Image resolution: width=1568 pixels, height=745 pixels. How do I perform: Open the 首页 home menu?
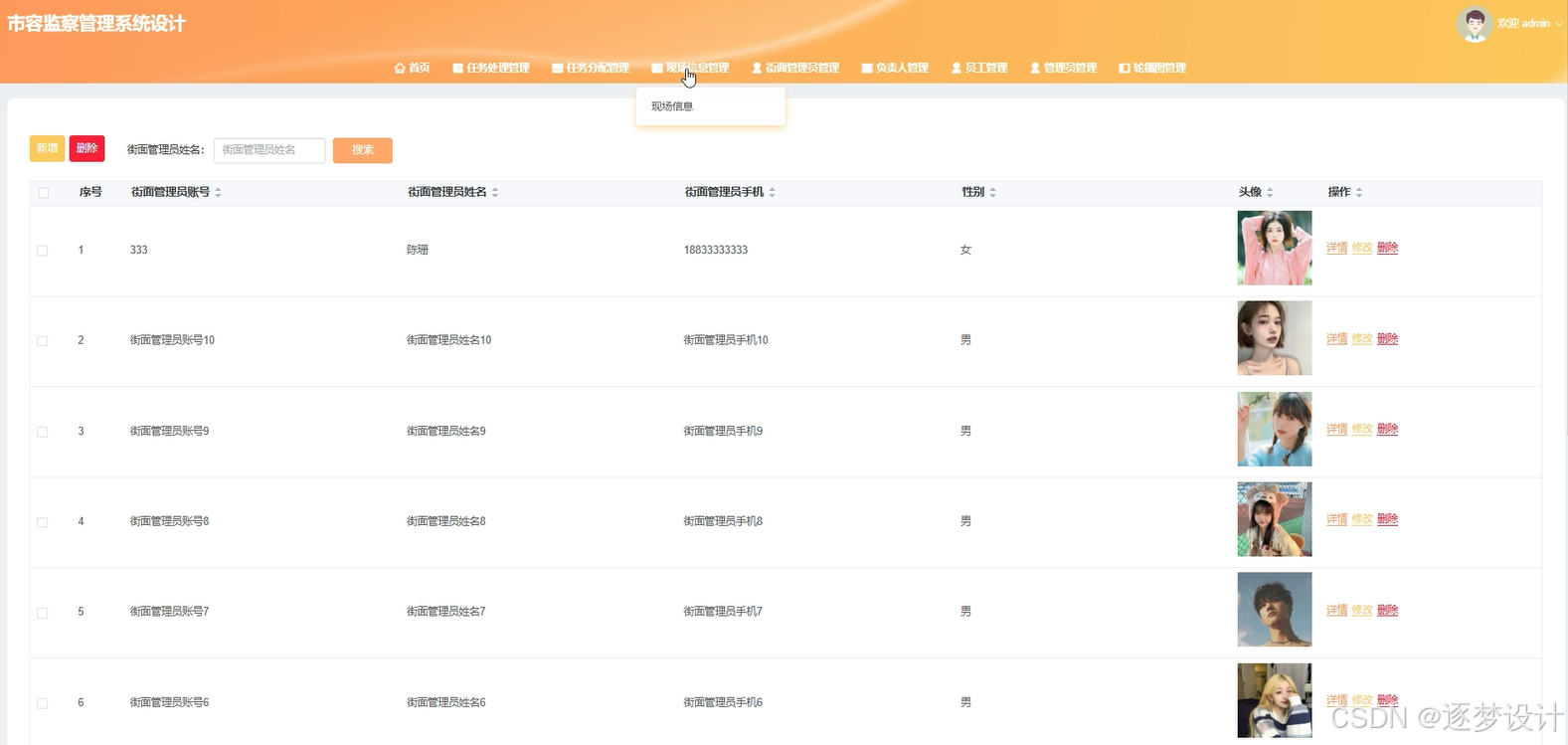click(x=412, y=68)
